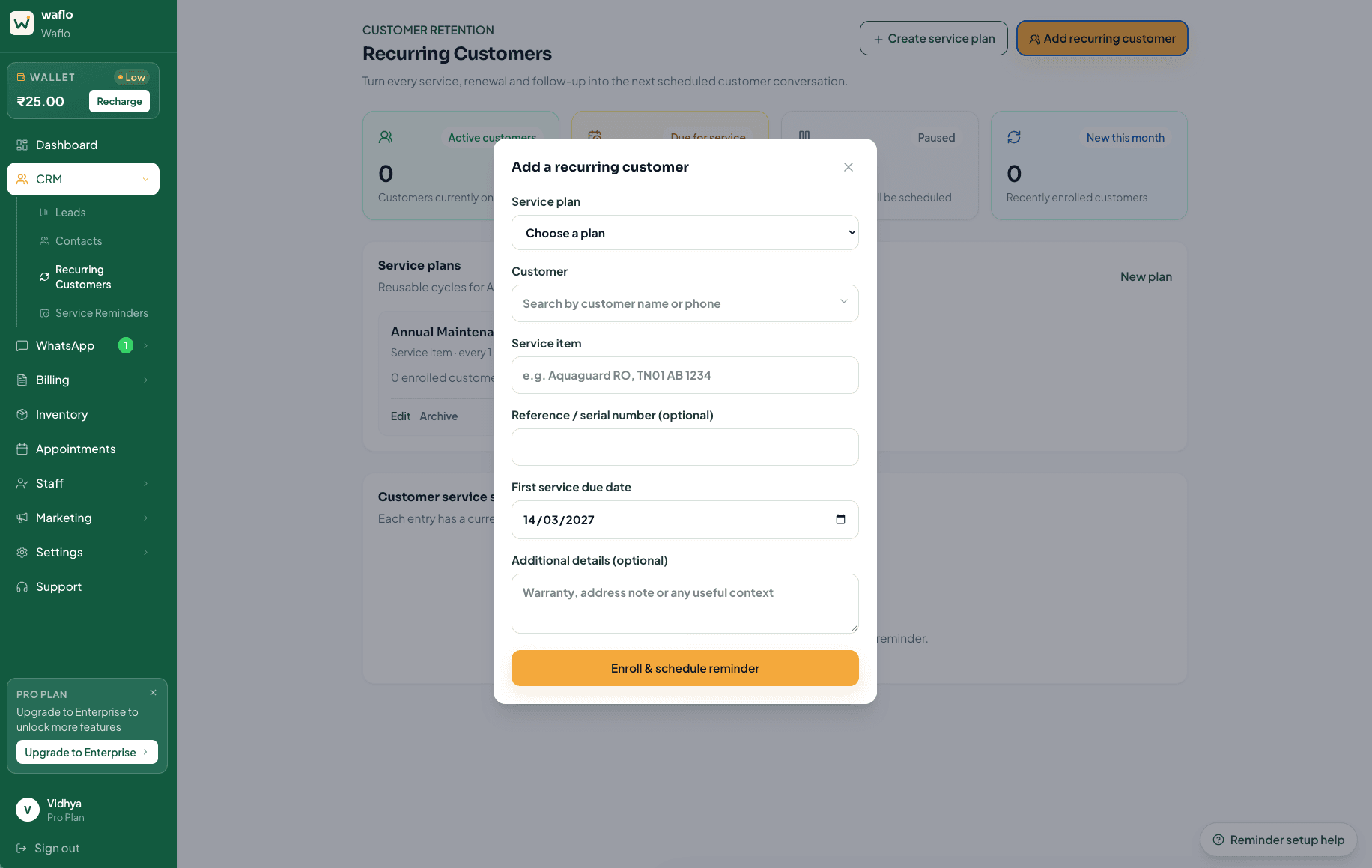Image resolution: width=1372 pixels, height=868 pixels.
Task: Click the Support headset icon
Action: (x=22, y=586)
